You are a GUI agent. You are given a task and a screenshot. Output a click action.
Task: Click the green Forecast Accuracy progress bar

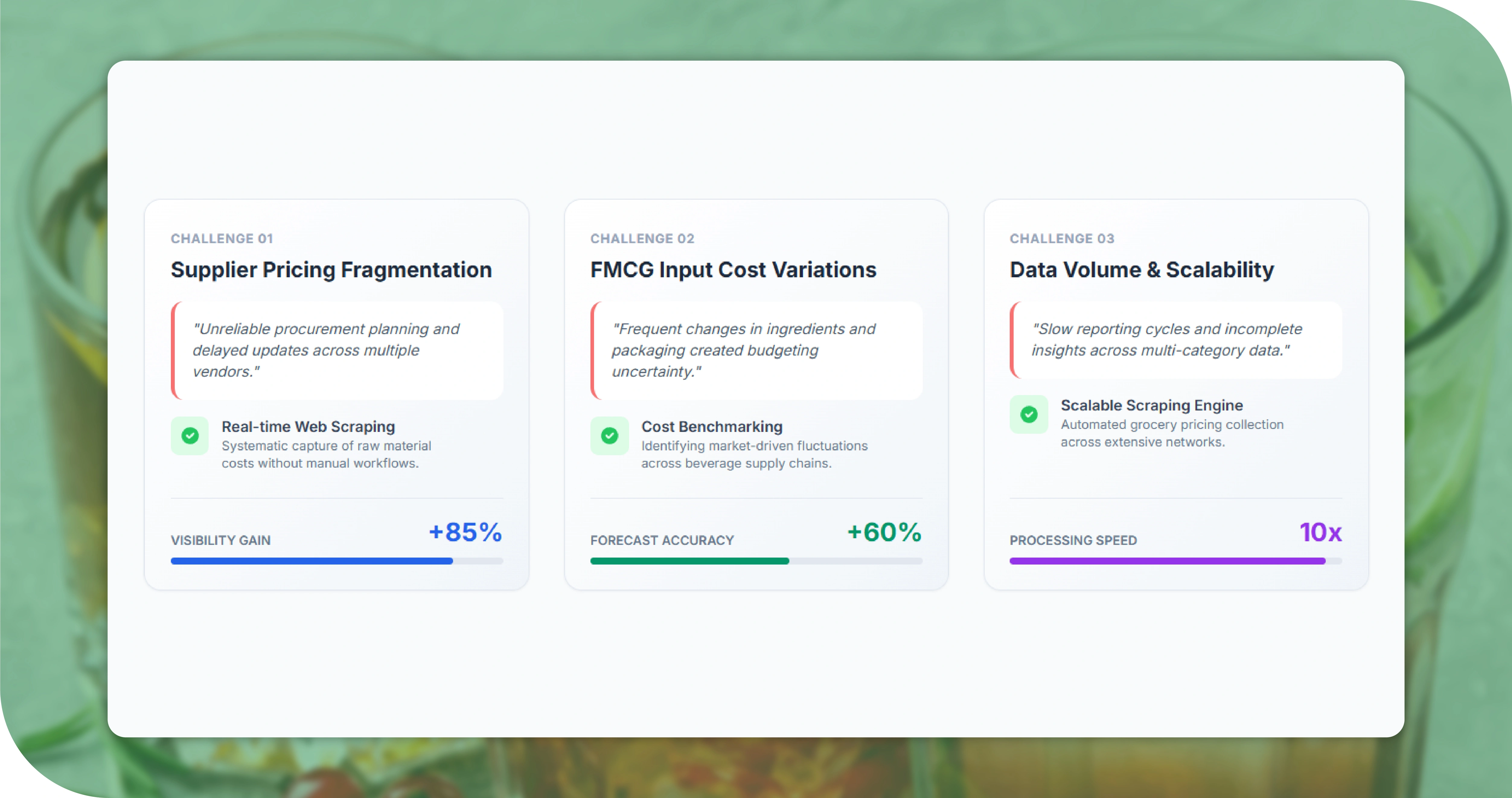756,561
